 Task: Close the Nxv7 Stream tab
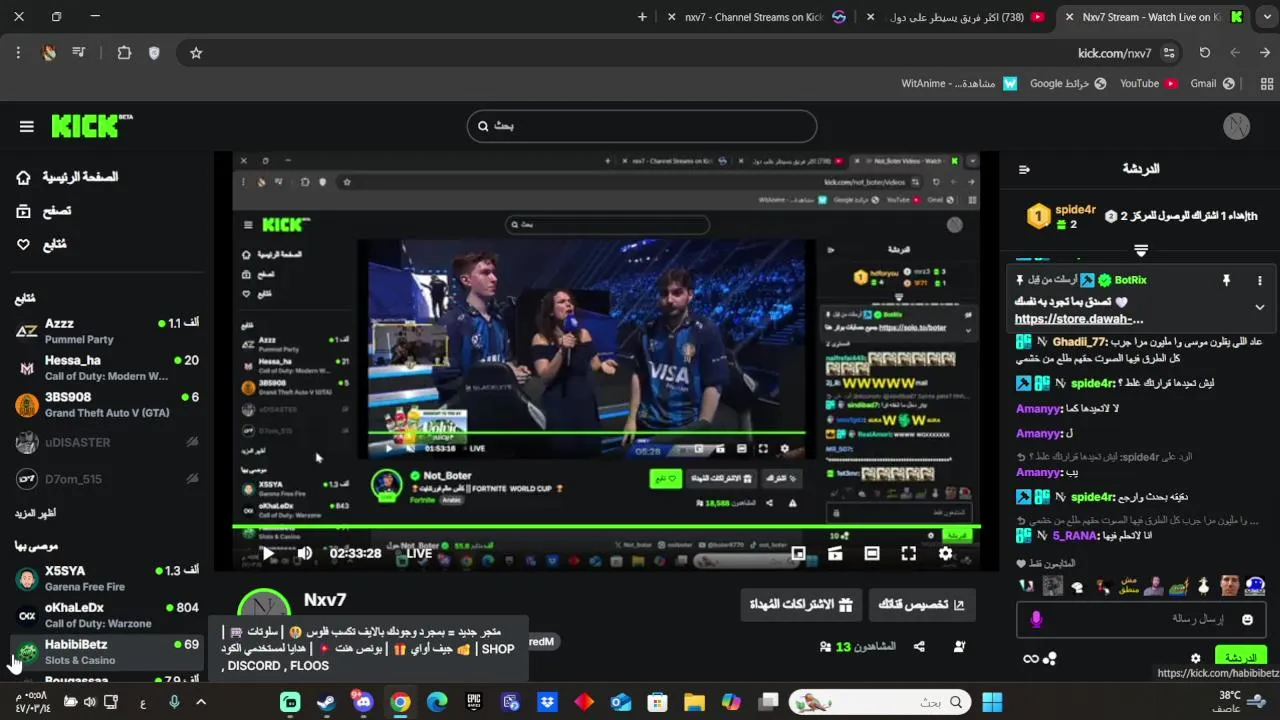coord(1069,17)
